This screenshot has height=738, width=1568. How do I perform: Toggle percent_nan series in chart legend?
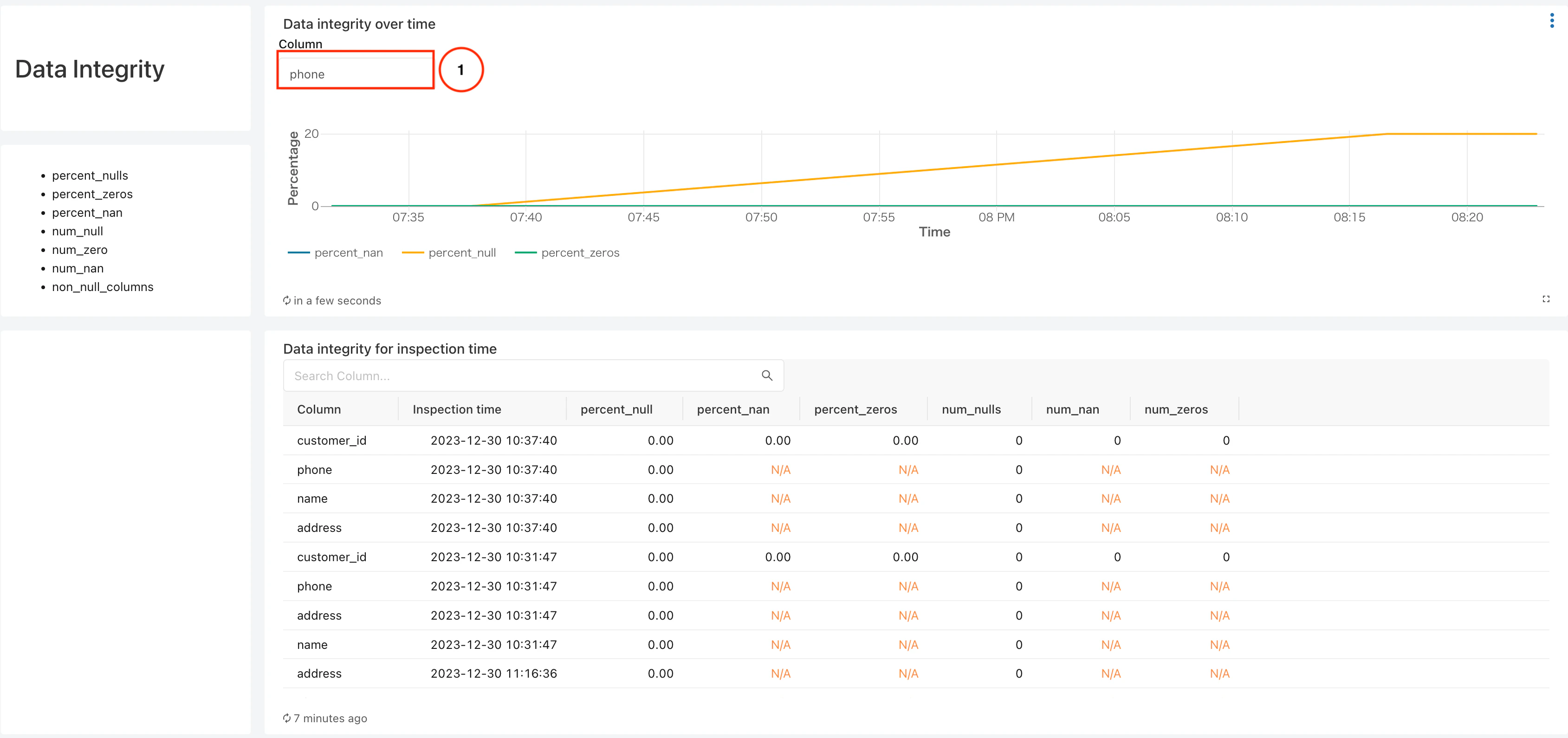click(x=348, y=252)
